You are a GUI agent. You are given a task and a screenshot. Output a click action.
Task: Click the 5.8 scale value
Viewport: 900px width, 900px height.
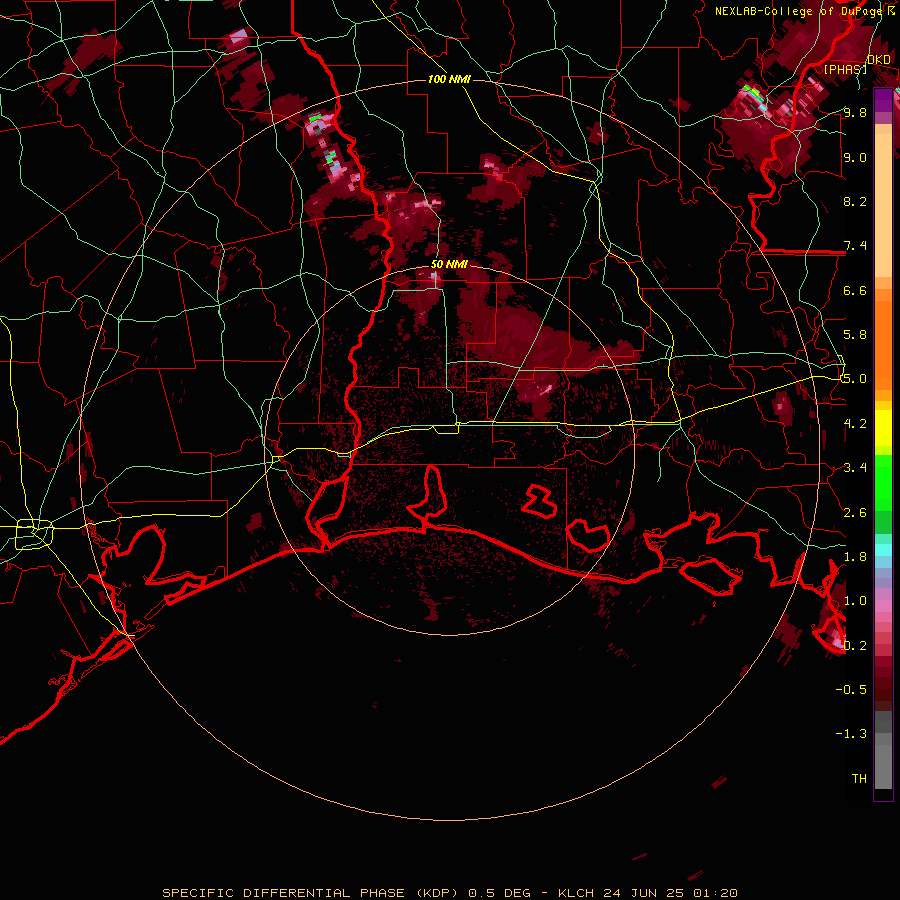855,335
